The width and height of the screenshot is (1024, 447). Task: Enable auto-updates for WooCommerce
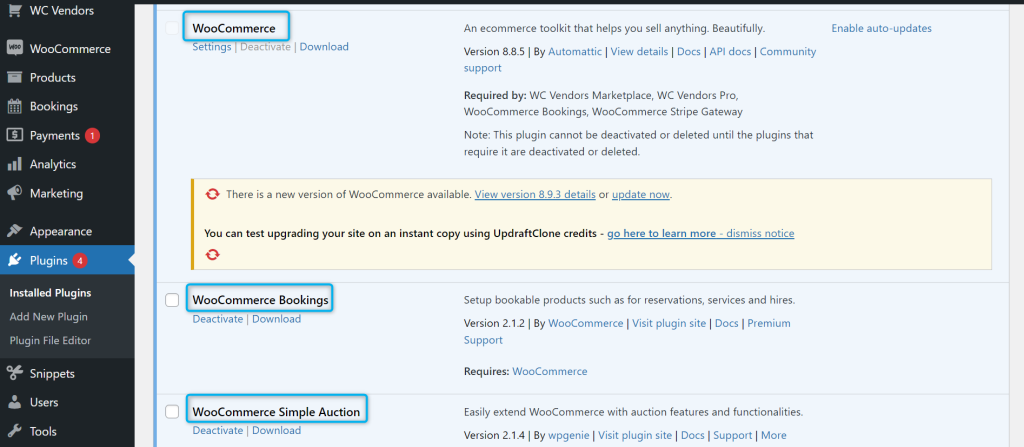(881, 28)
